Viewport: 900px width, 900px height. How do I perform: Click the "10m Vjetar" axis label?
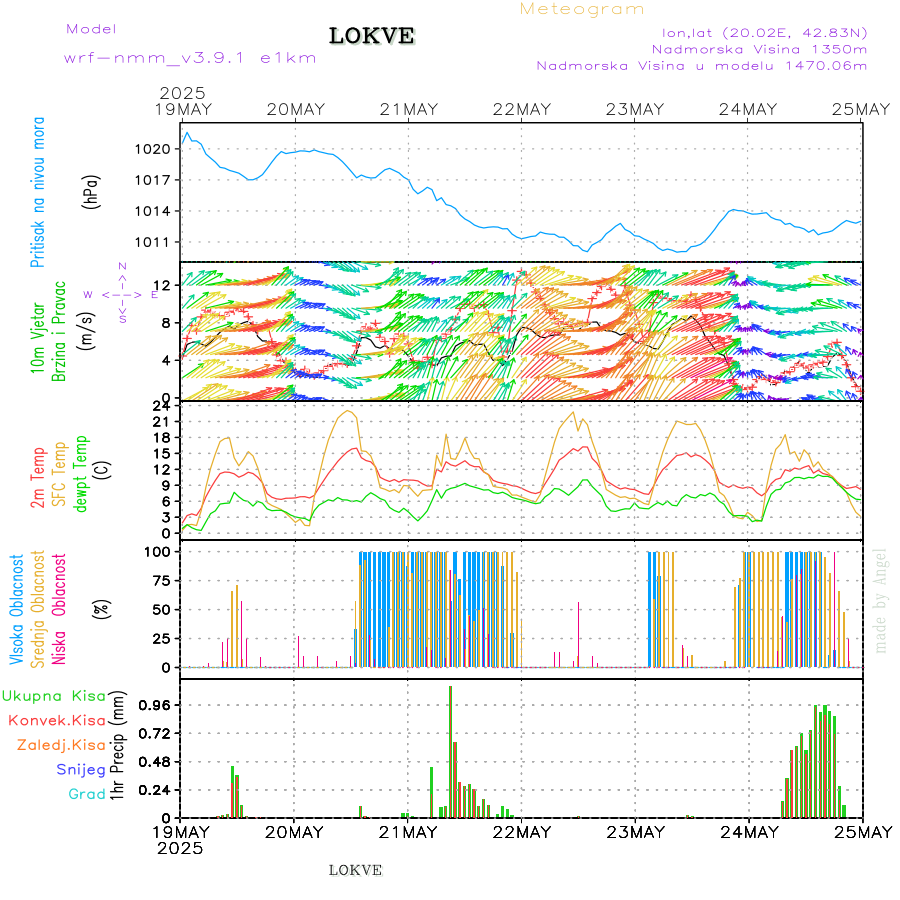click(x=37, y=338)
